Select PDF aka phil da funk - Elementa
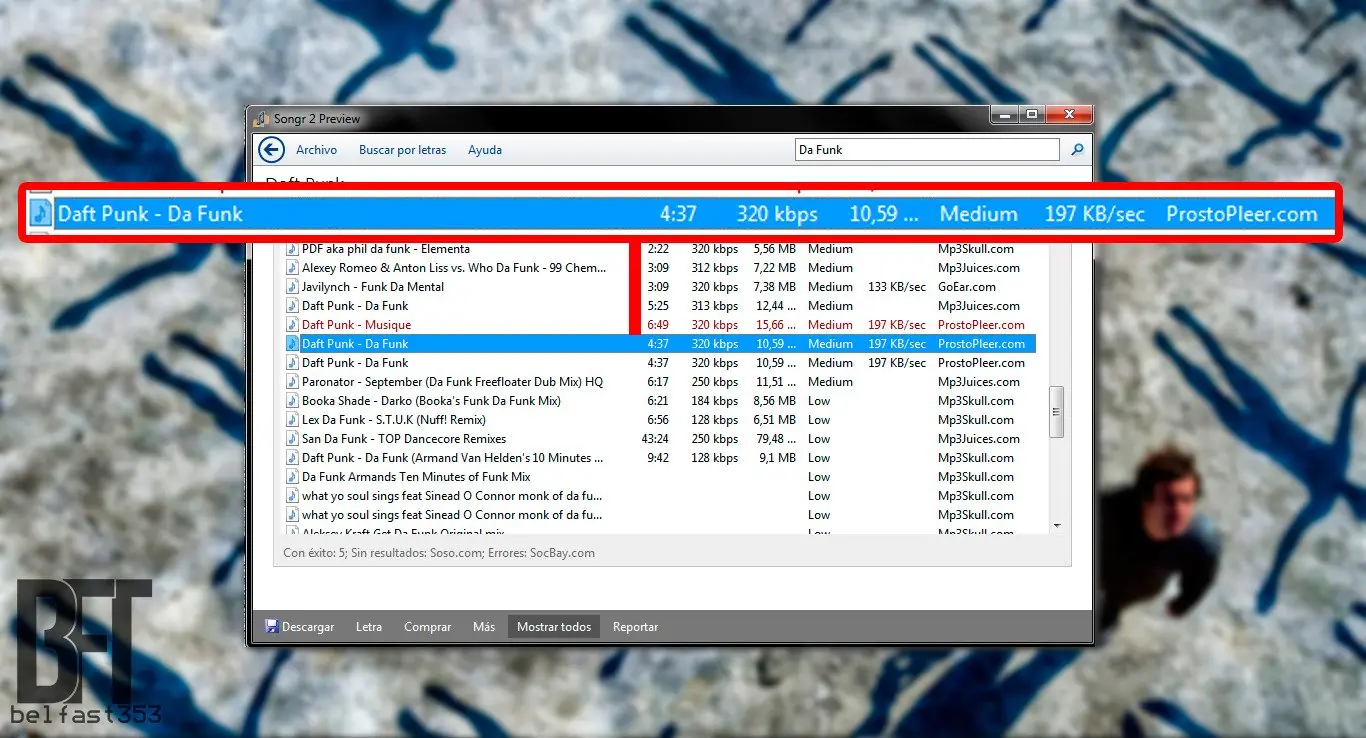1366x738 pixels. pos(386,249)
